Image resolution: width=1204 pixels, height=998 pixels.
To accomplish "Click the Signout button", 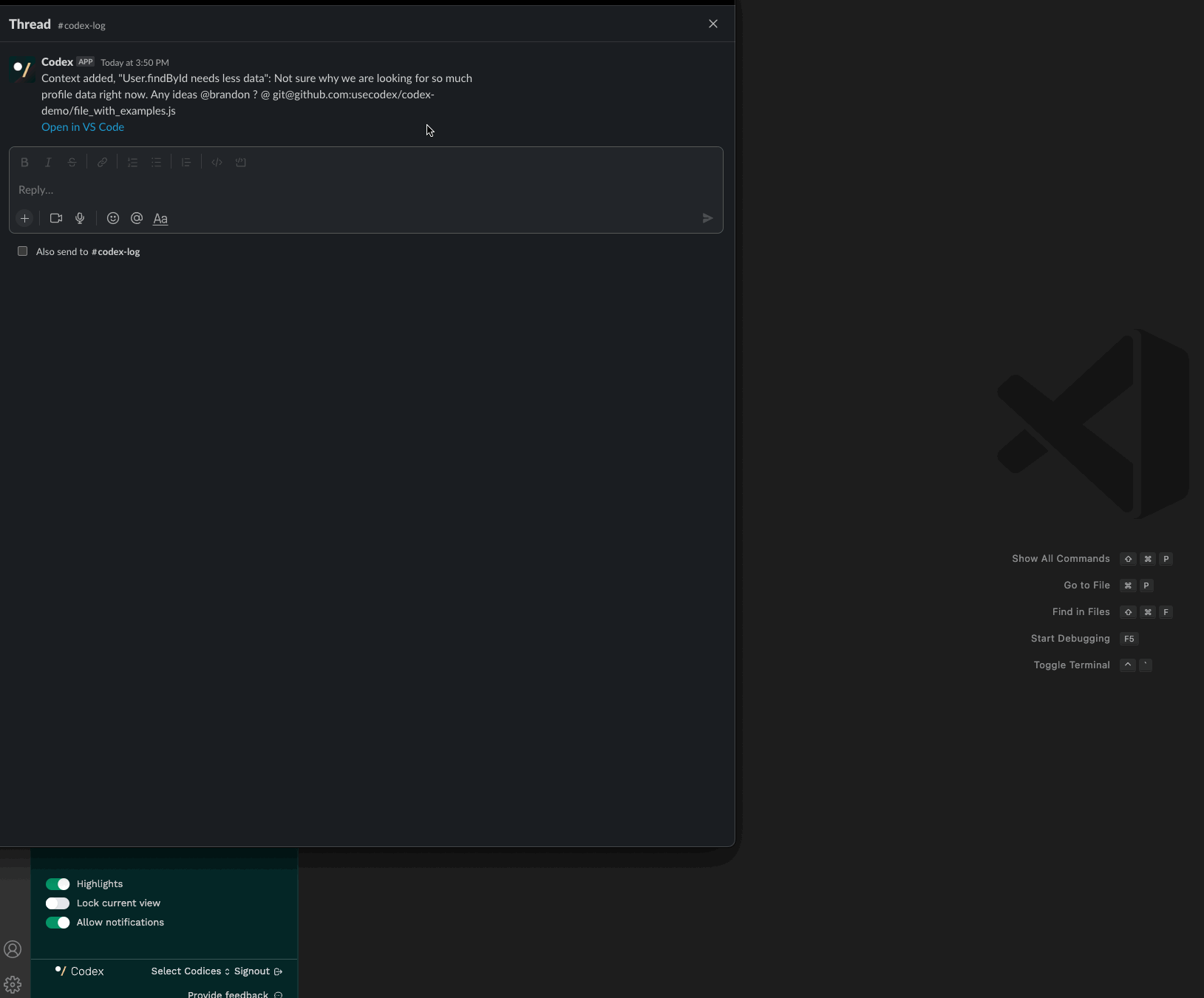I will (258, 971).
